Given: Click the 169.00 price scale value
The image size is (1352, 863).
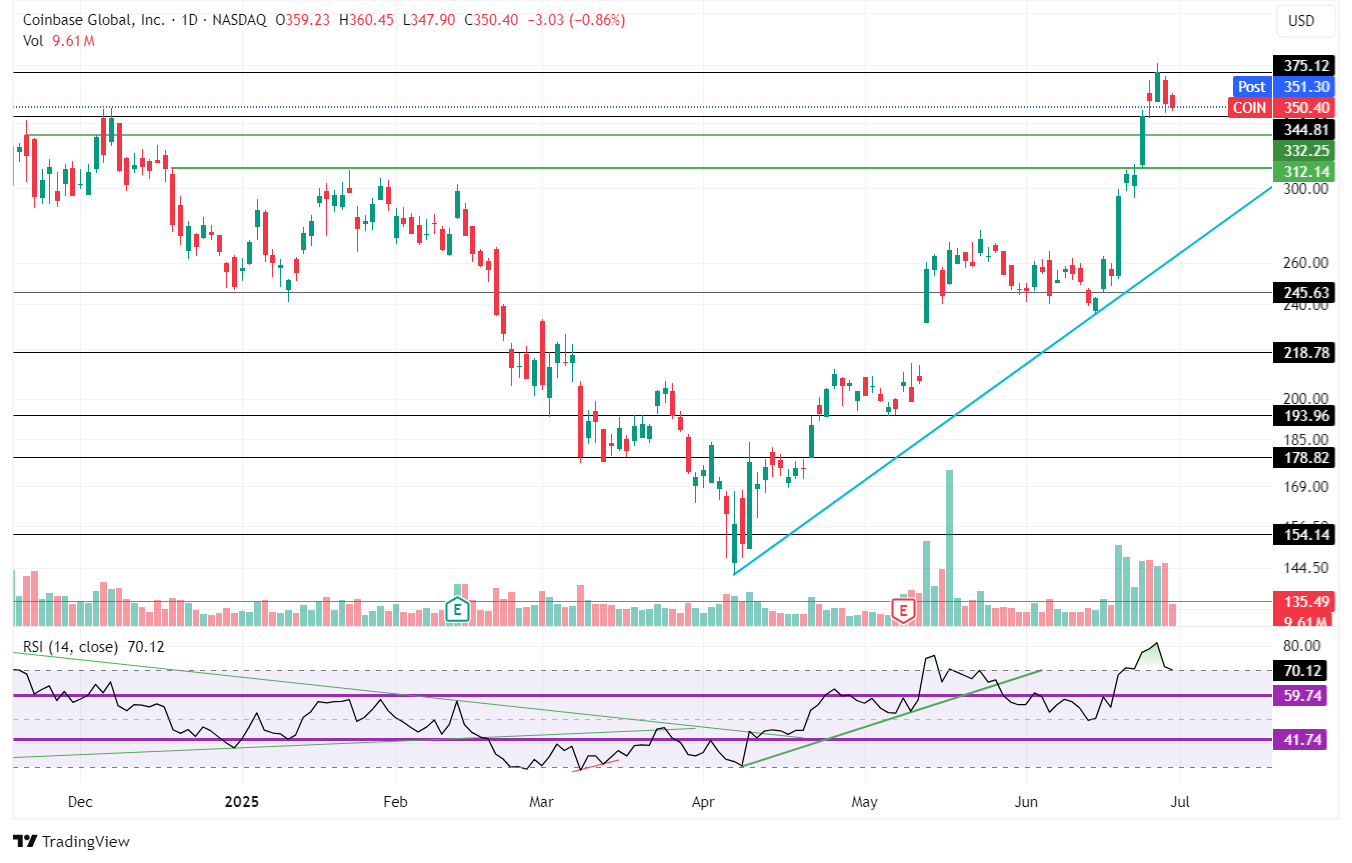Looking at the screenshot, I should (1305, 487).
